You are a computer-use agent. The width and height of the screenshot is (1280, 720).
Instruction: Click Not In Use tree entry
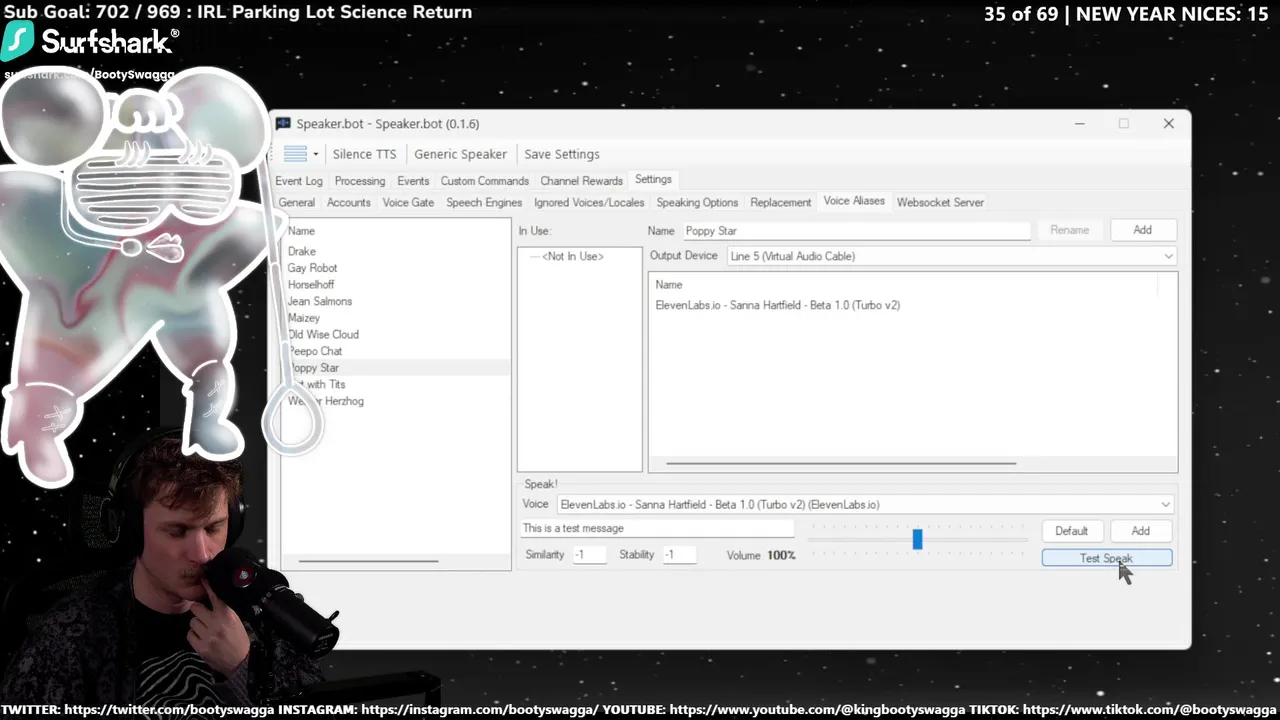pos(572,257)
